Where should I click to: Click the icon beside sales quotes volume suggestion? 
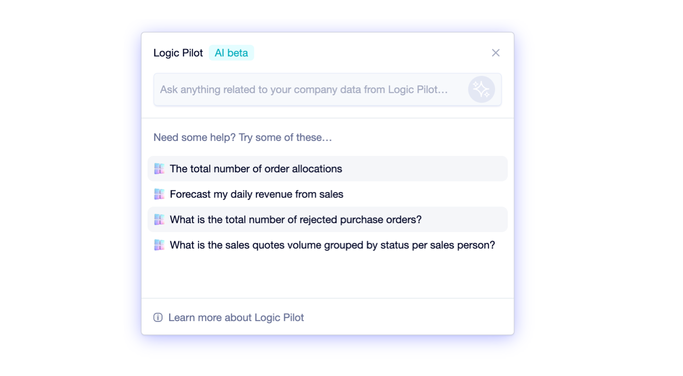pyautogui.click(x=159, y=245)
